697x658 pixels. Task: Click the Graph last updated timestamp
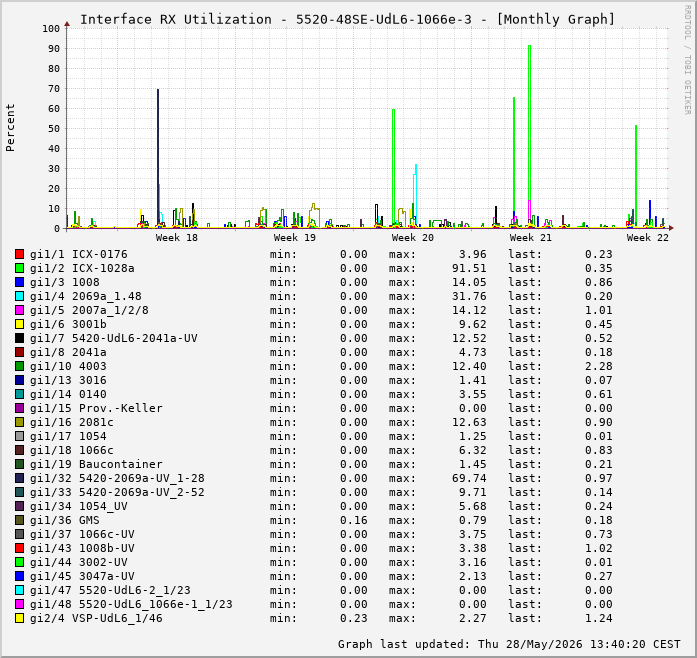[509, 644]
